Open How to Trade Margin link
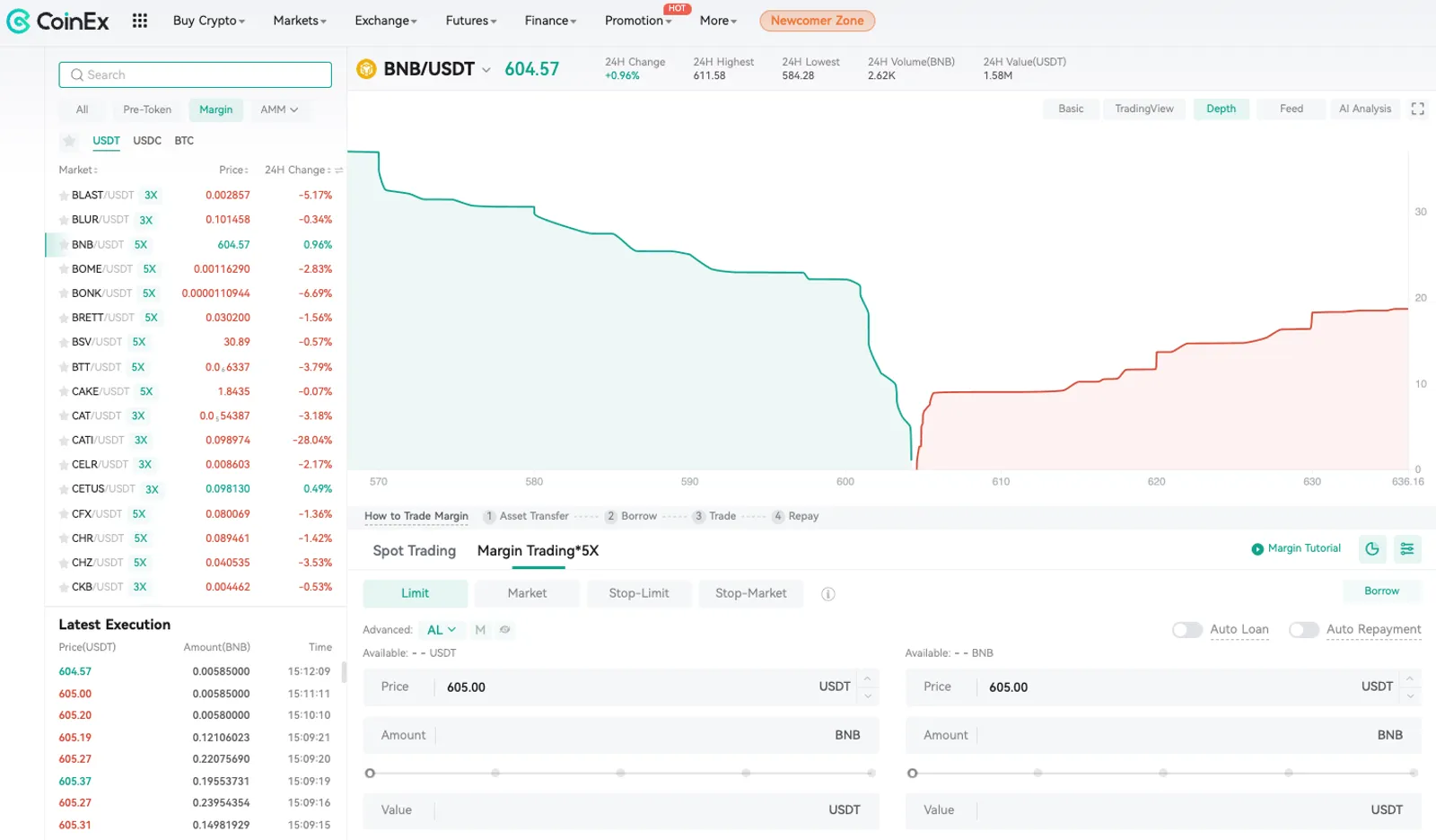Viewport: 1436px width, 840px height. click(416, 516)
